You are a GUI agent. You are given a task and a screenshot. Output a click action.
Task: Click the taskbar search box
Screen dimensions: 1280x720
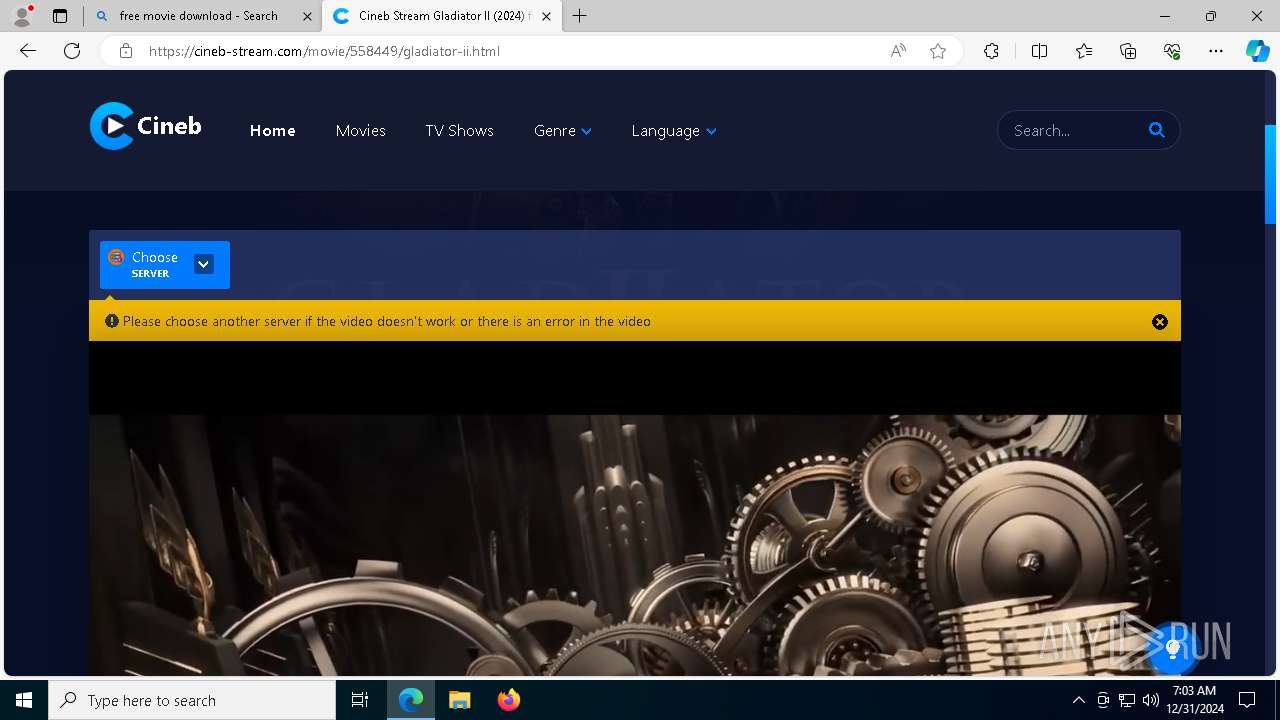192,700
